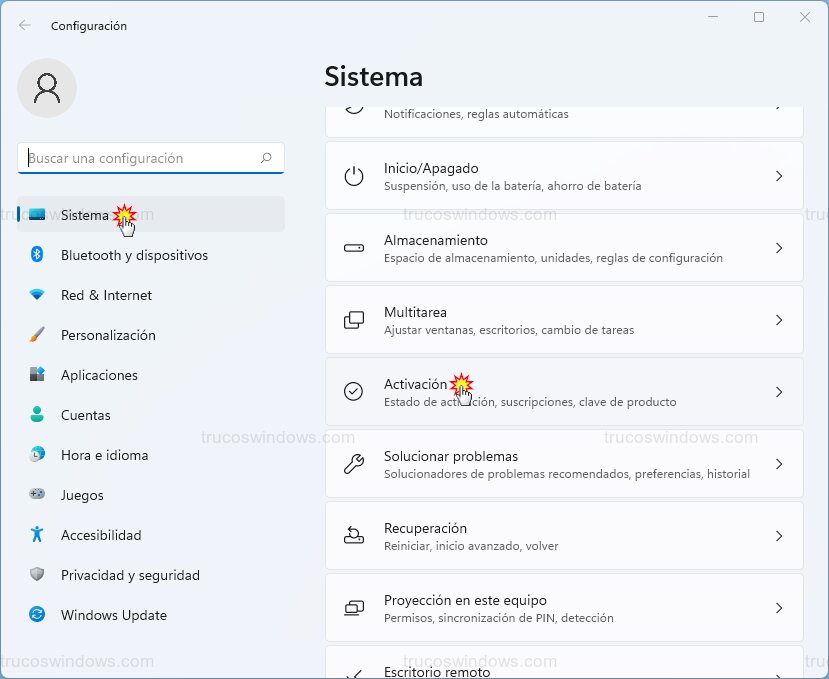Click the Activación checkmark circle icon
Image resolution: width=829 pixels, height=679 pixels.
point(353,392)
